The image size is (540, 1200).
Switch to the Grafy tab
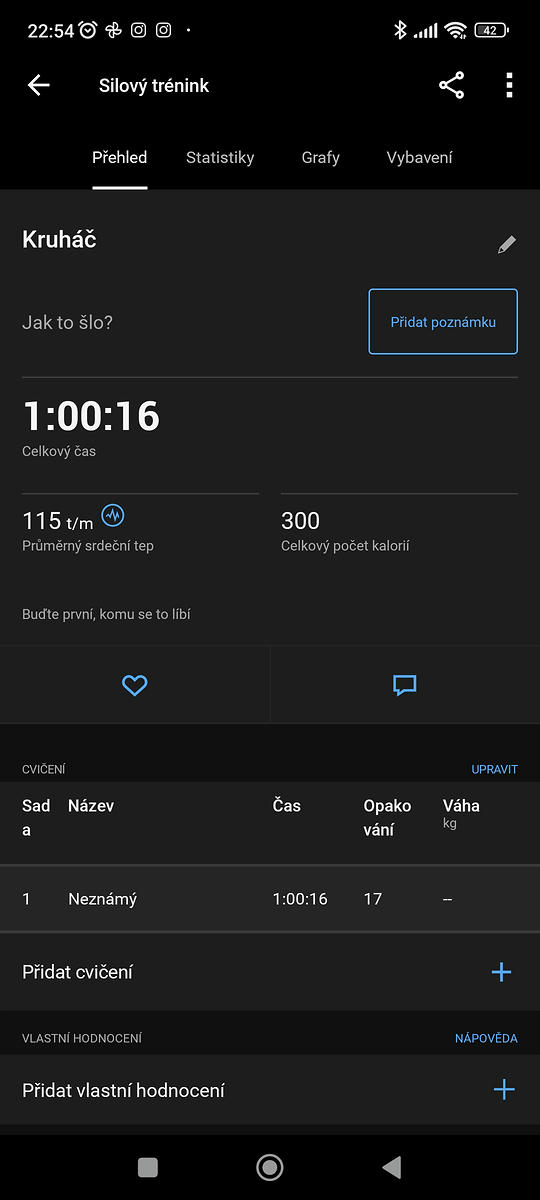click(321, 158)
